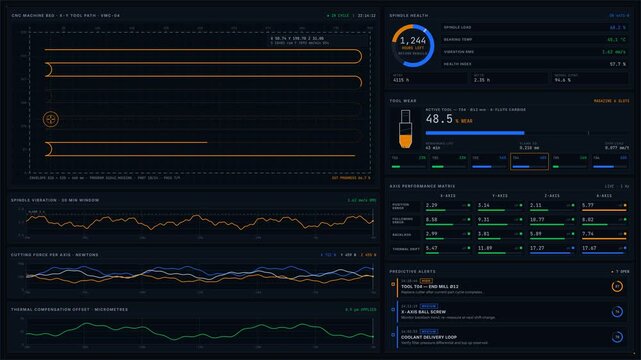Click the blue bar under Z-axis 17.27
The image size is (641, 360).
550,253
